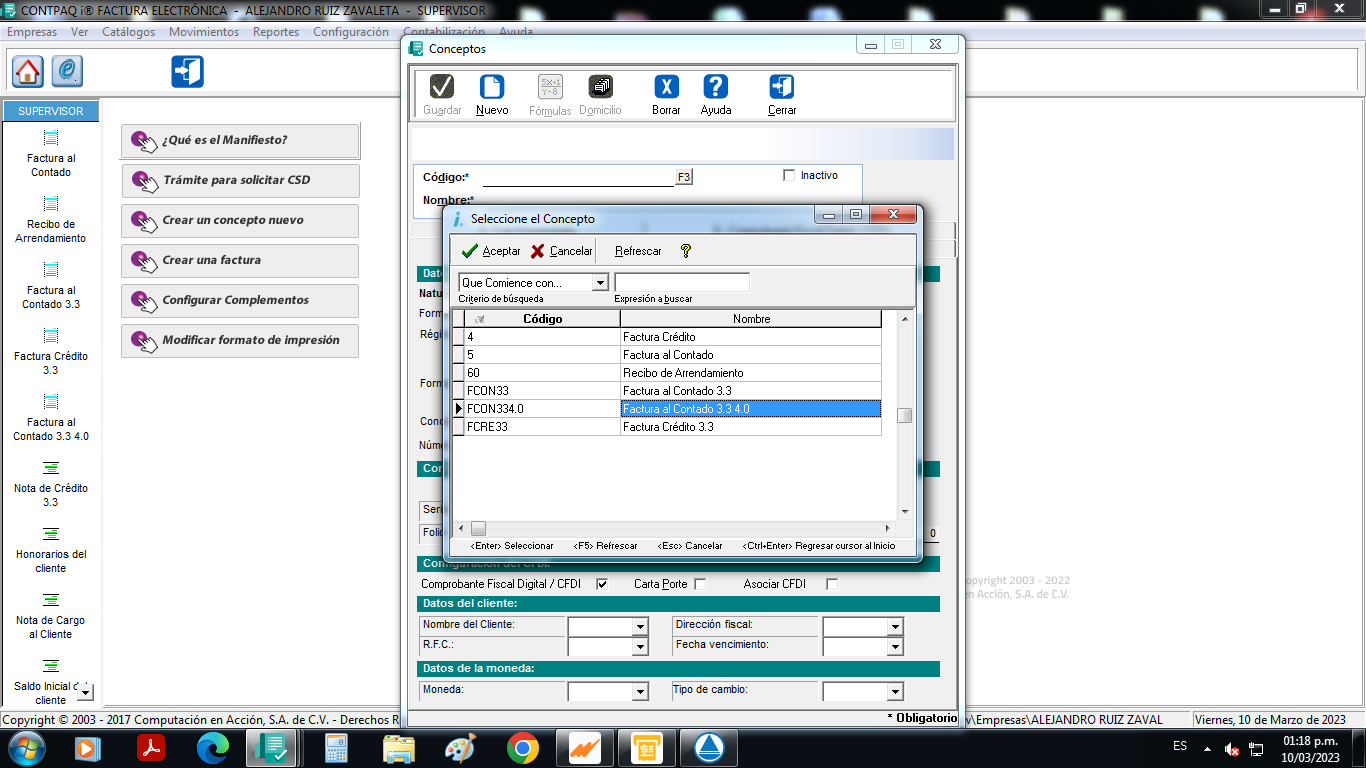Click the blue 'e' internet icon
This screenshot has height=768, width=1366.
pos(67,71)
